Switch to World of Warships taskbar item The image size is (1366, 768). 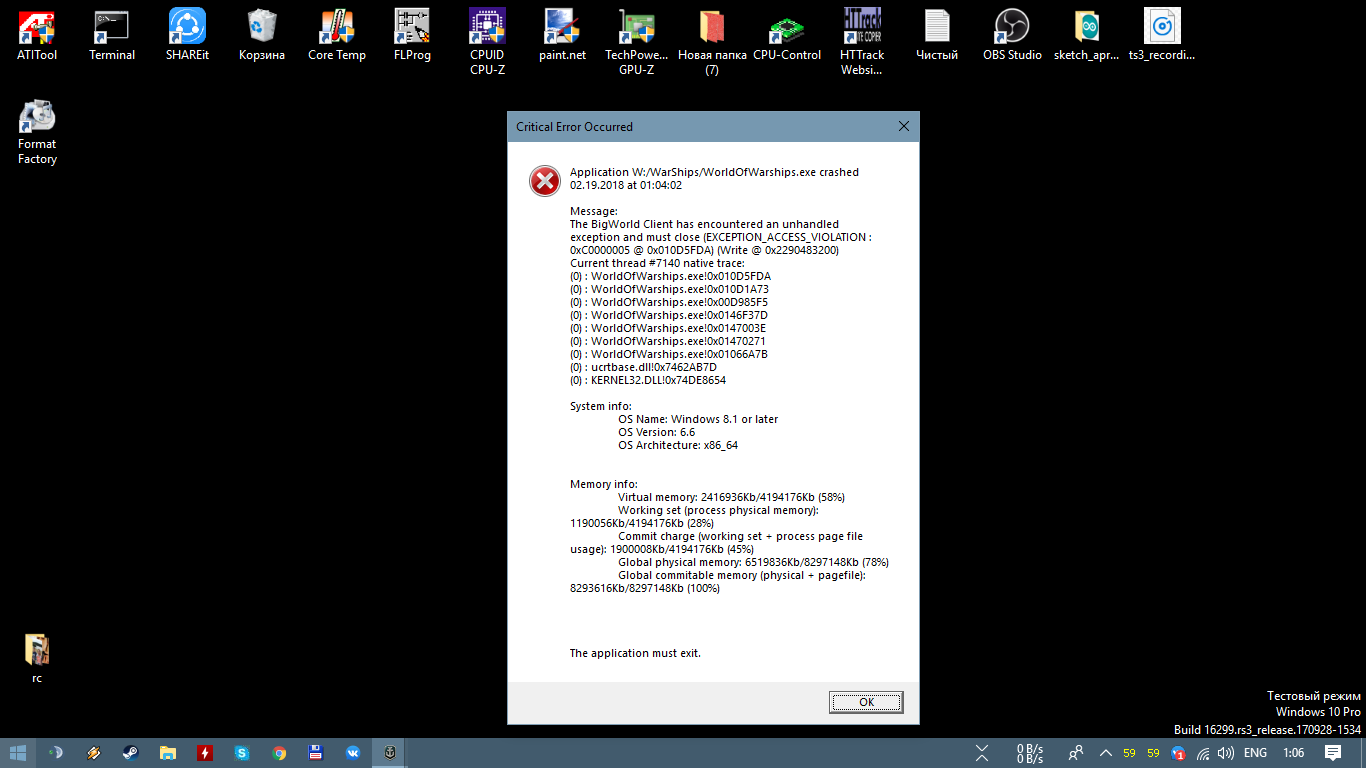390,753
